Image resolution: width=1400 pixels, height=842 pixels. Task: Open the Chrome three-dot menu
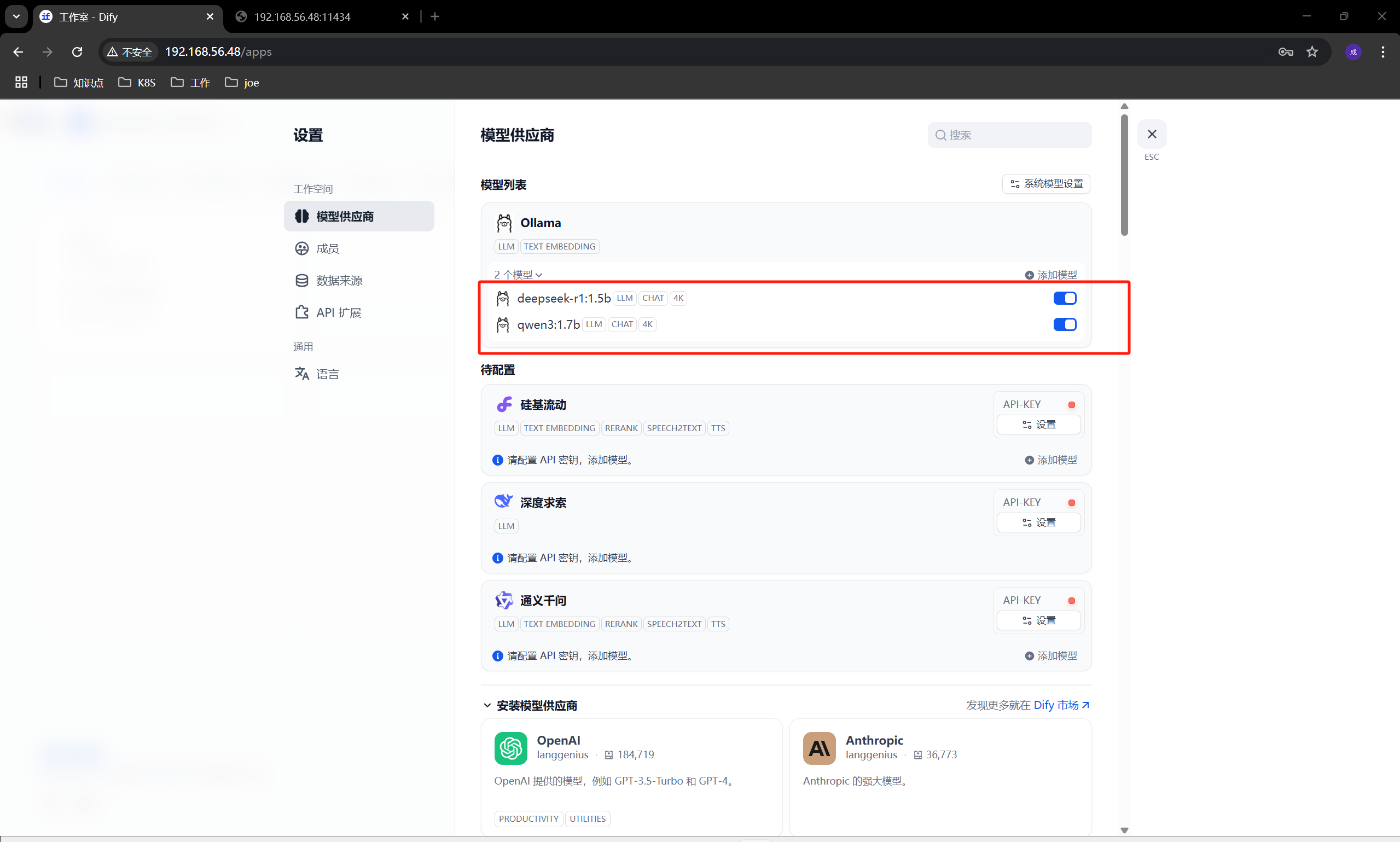pyautogui.click(x=1382, y=51)
